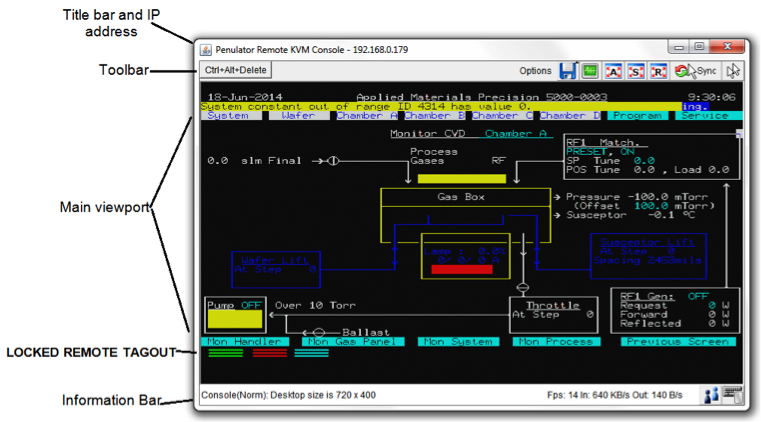Click the Mon Gas Panel button
Image resolution: width=761 pixels, height=422 pixels.
(x=352, y=341)
